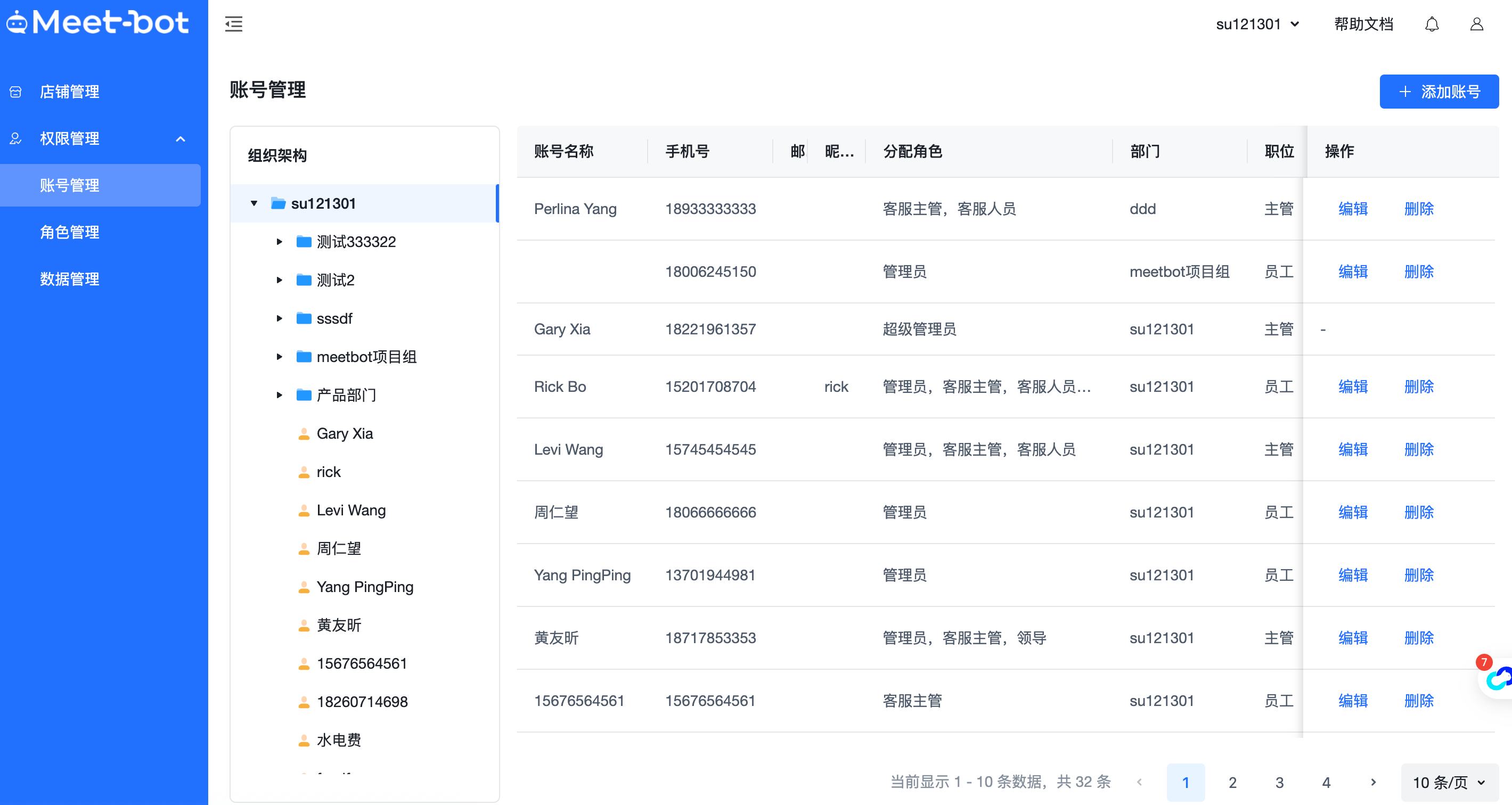Open notifications via the bell icon
Image resolution: width=1512 pixels, height=805 pixels.
pos(1432,24)
